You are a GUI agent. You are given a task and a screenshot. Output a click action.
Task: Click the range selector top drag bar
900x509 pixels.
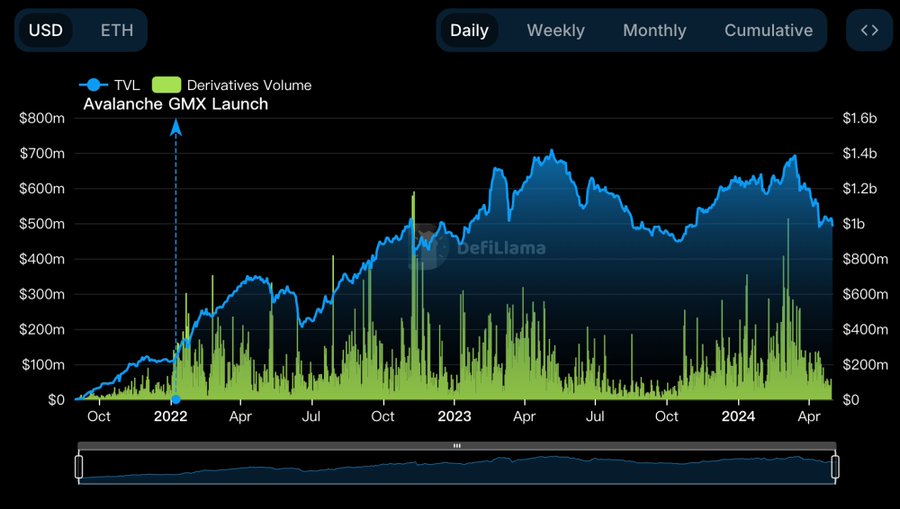click(x=457, y=445)
